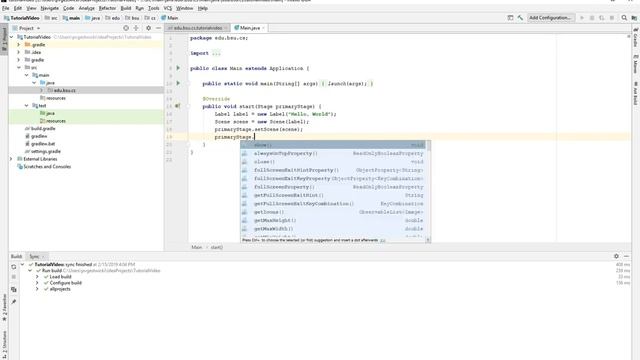Click the Search Everywhere magnifier icon
The image size is (640, 360).
624,18
